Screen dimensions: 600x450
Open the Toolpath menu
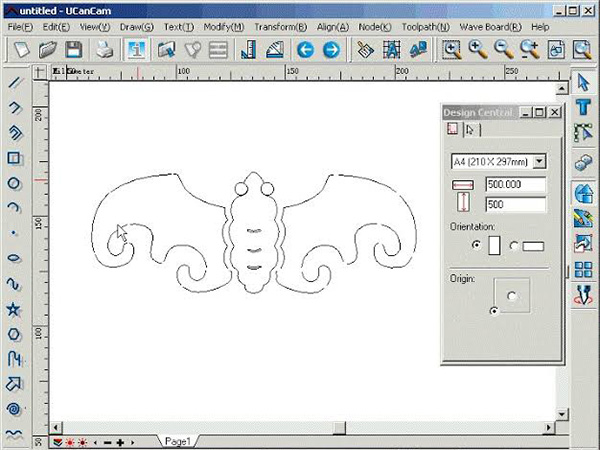pyautogui.click(x=426, y=27)
